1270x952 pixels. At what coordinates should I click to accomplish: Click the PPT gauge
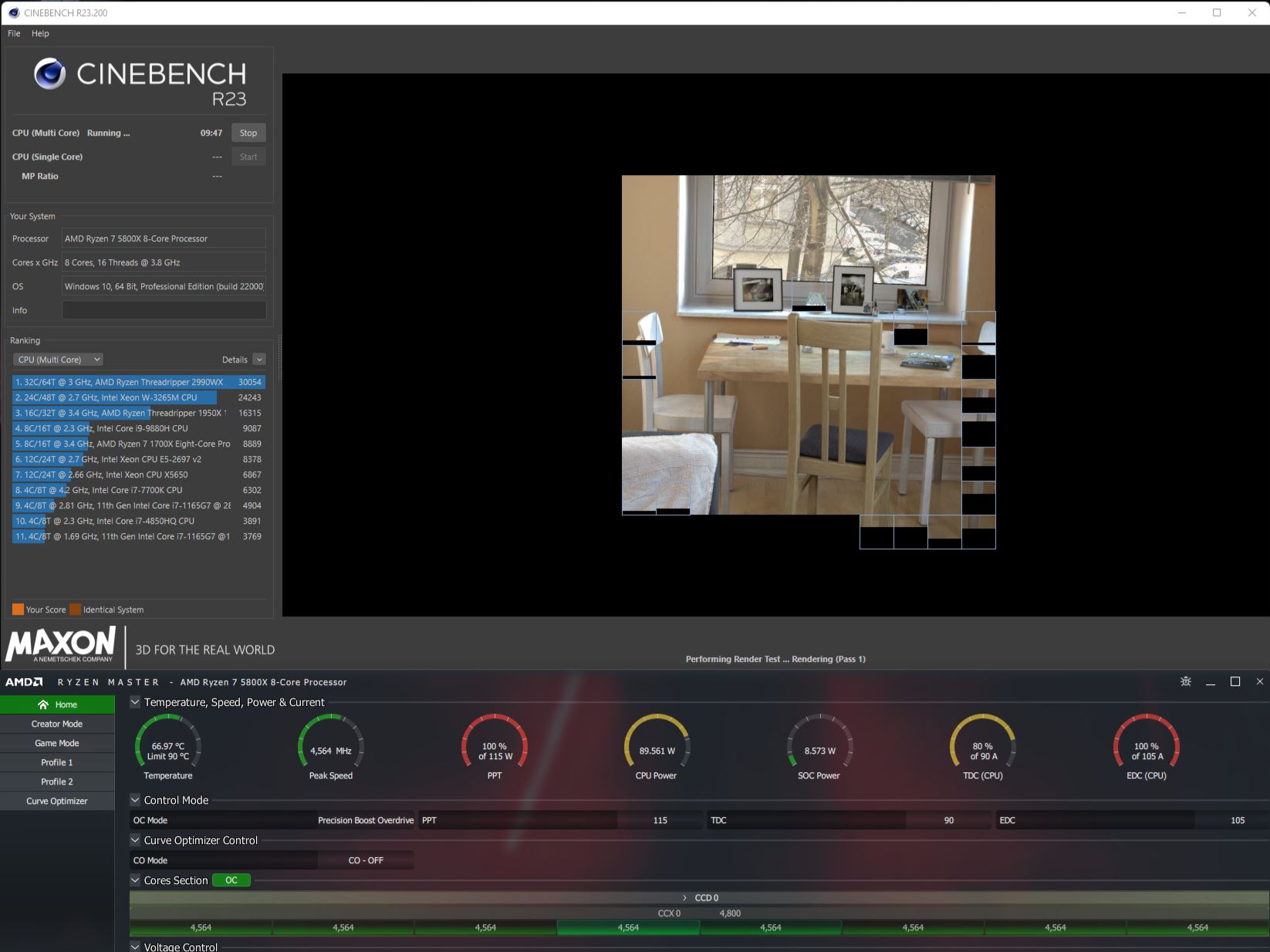tap(495, 747)
